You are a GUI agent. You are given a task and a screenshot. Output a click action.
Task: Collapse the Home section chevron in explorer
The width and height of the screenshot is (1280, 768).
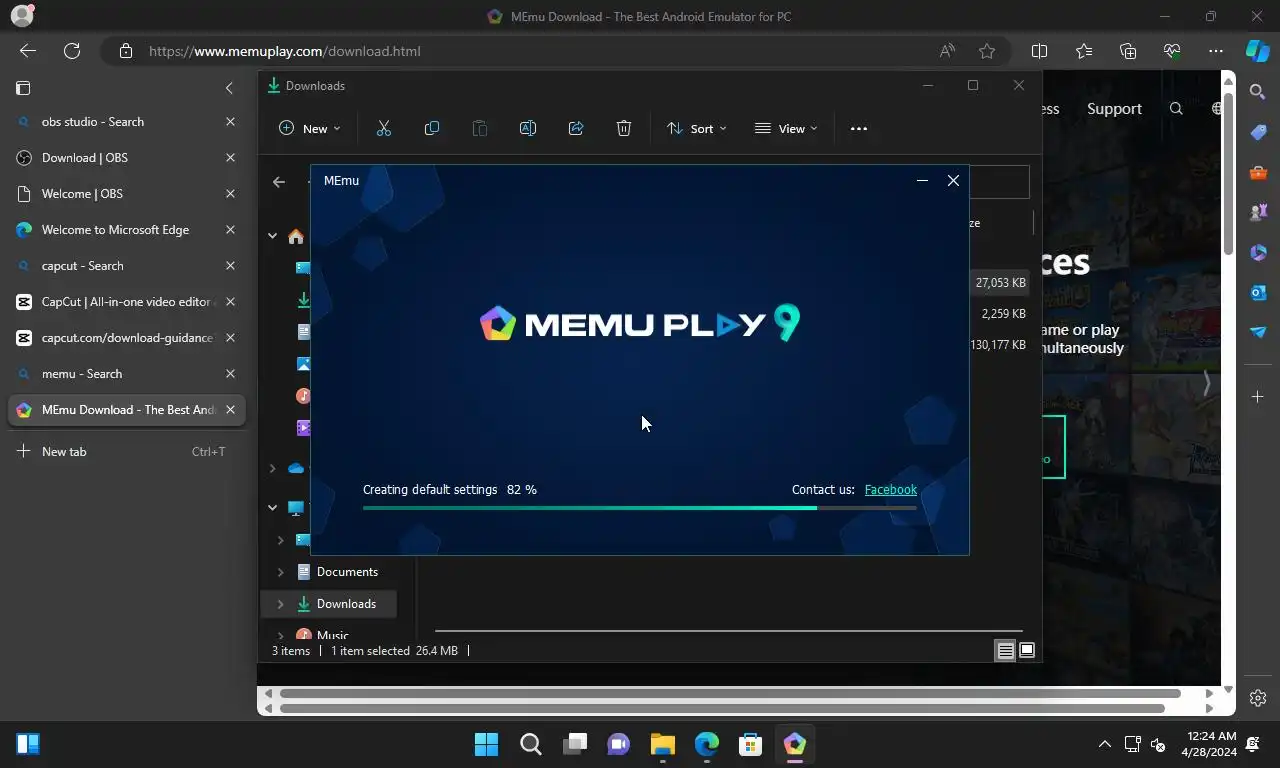coord(272,236)
